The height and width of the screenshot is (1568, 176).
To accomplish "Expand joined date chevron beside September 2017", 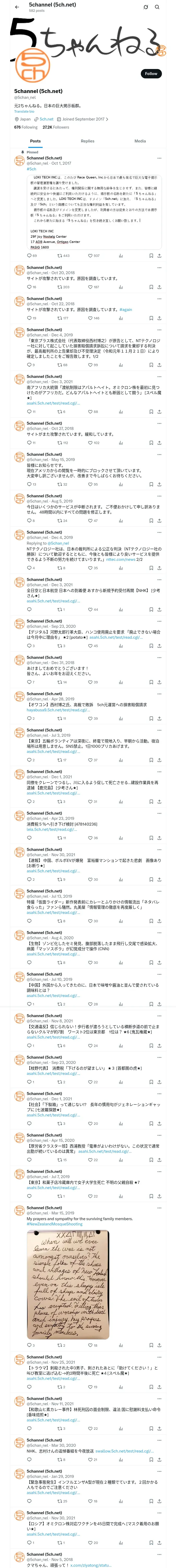I will (x=107, y=119).
